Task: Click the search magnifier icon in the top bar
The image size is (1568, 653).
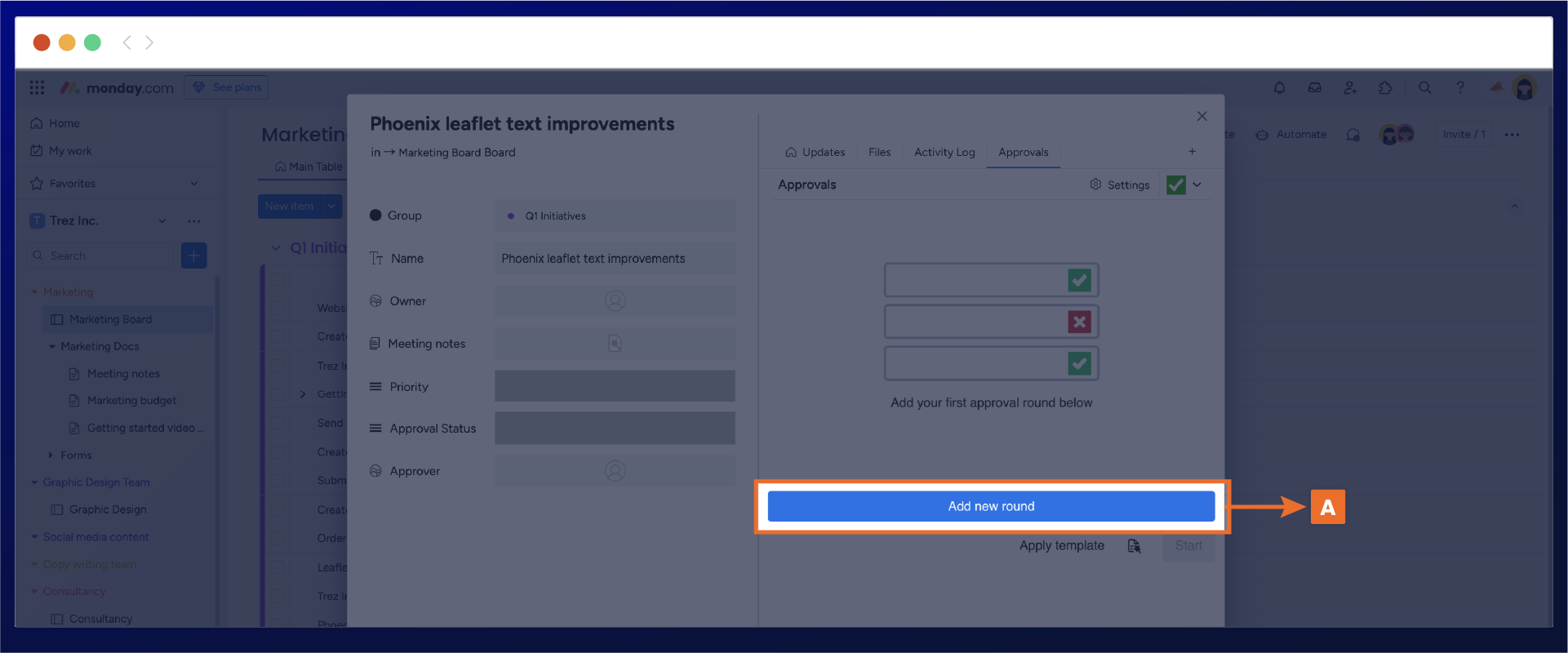Action: (x=1425, y=88)
